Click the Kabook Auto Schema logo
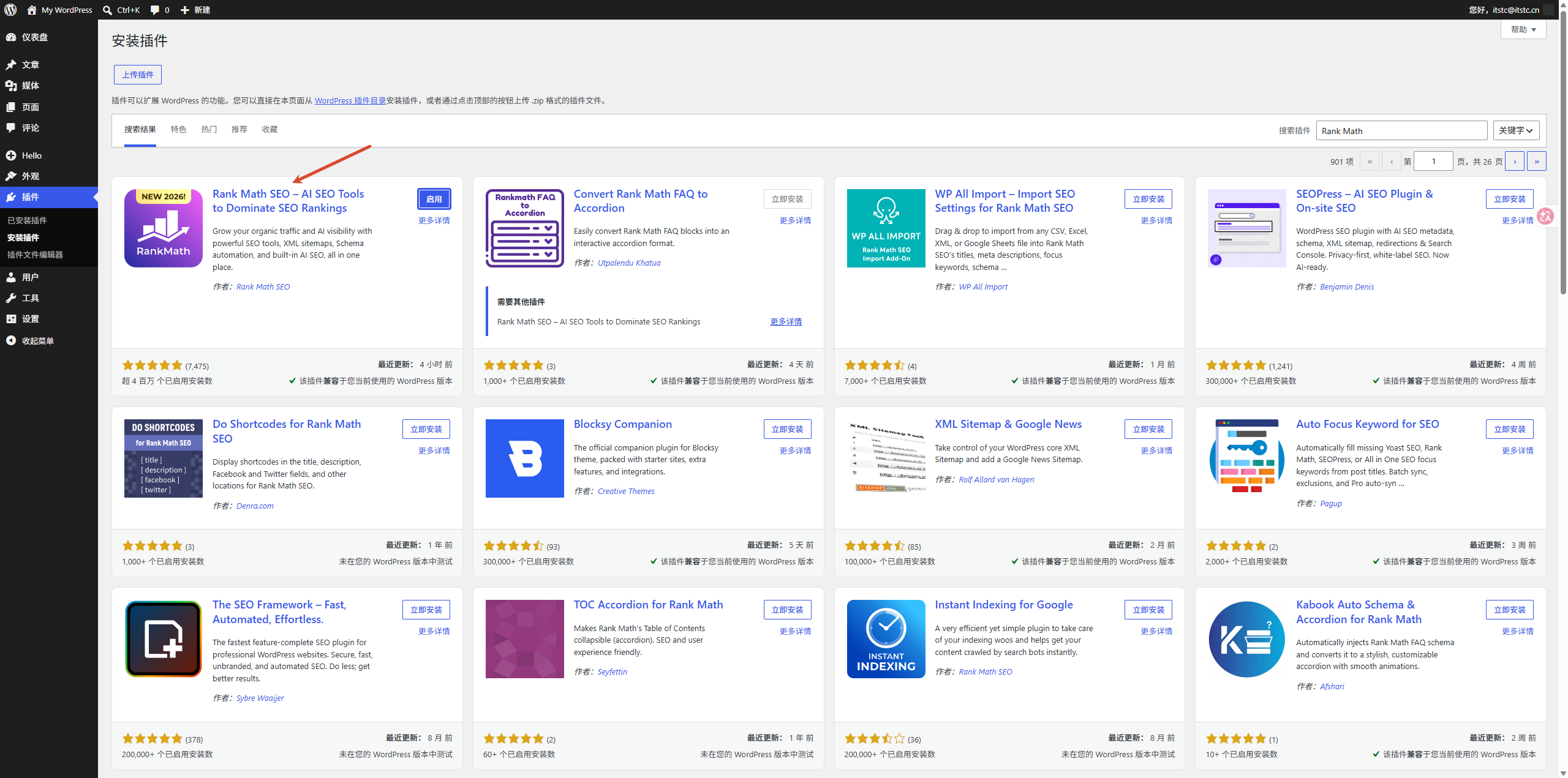Screen dimensions: 1568x778 [1247, 639]
